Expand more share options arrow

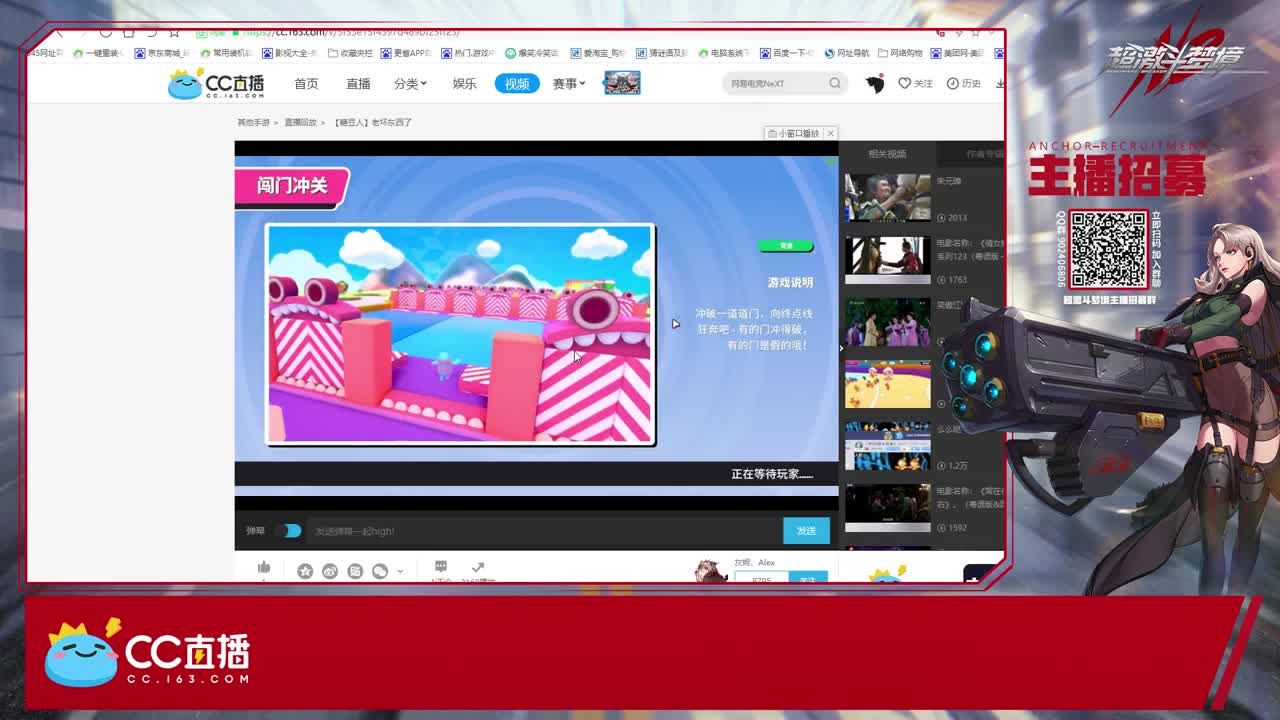[400, 572]
